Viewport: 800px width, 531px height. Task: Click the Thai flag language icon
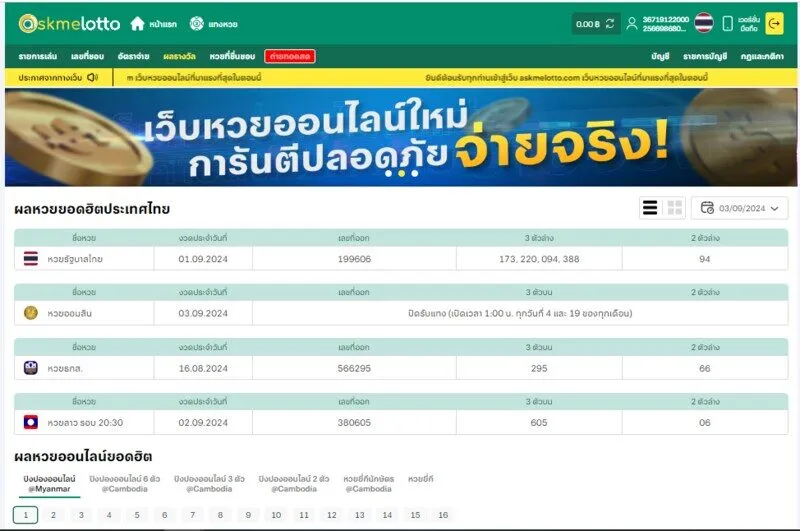point(704,23)
